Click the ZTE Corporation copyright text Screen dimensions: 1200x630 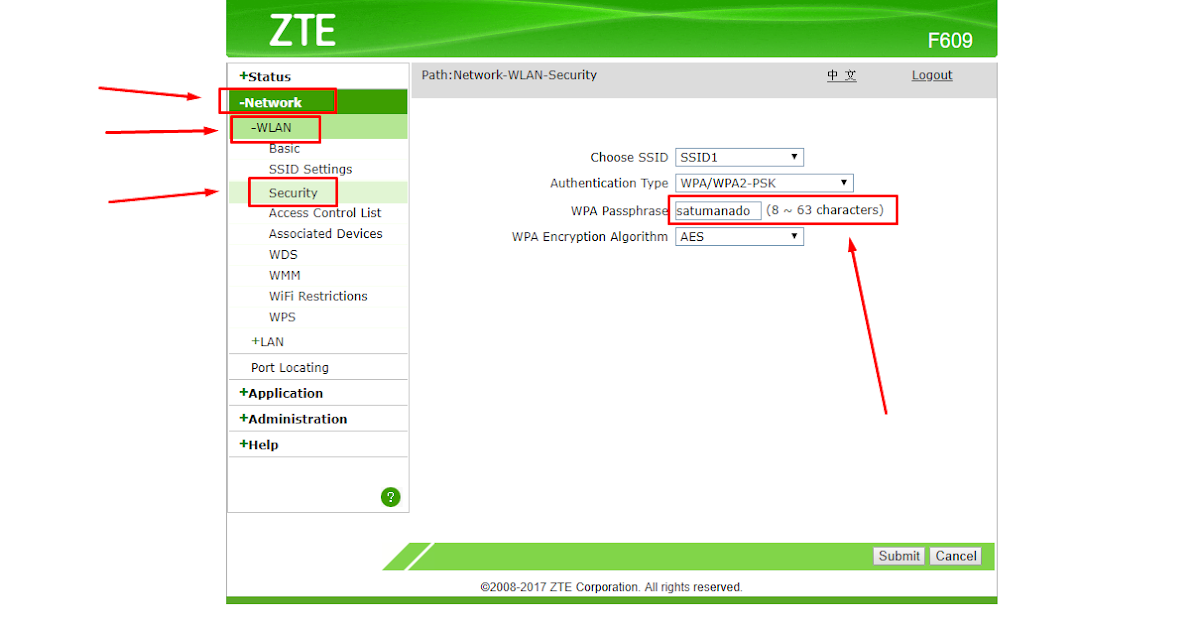click(611, 587)
